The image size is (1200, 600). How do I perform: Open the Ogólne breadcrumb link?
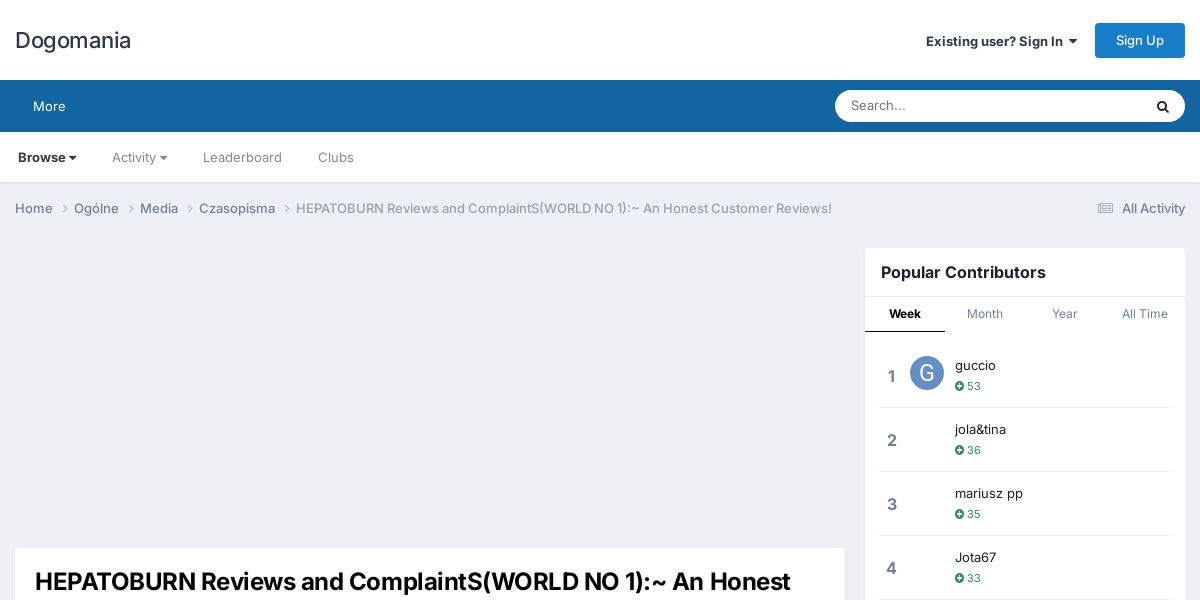96,208
